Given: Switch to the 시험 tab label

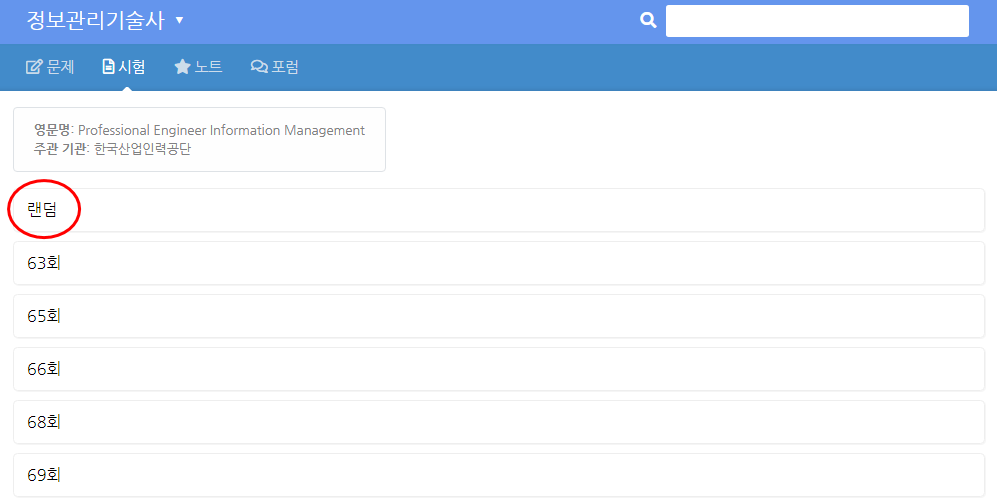Looking at the screenshot, I should [x=132, y=67].
